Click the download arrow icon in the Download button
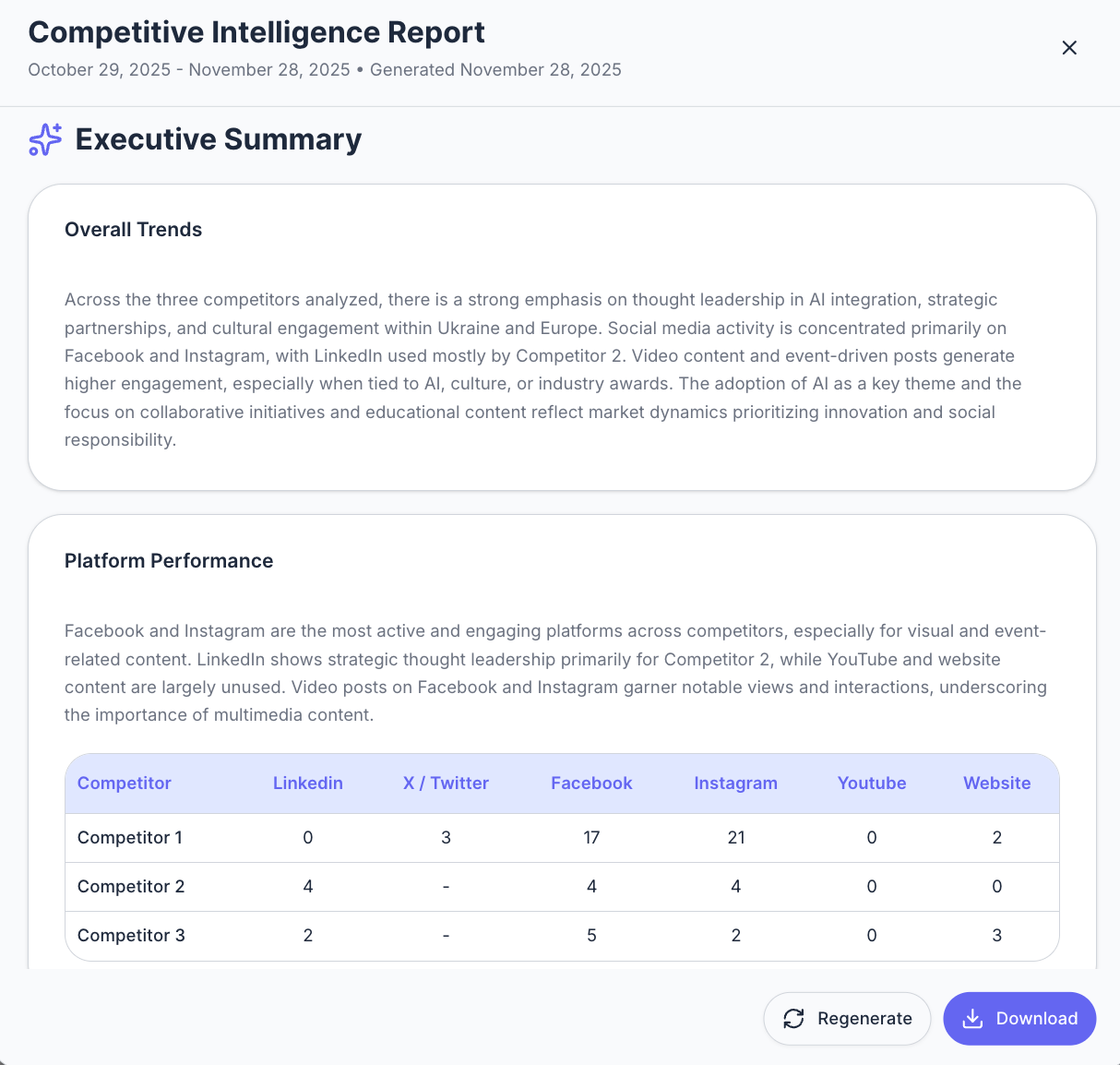Viewport: 1120px width, 1065px height. [x=971, y=1019]
